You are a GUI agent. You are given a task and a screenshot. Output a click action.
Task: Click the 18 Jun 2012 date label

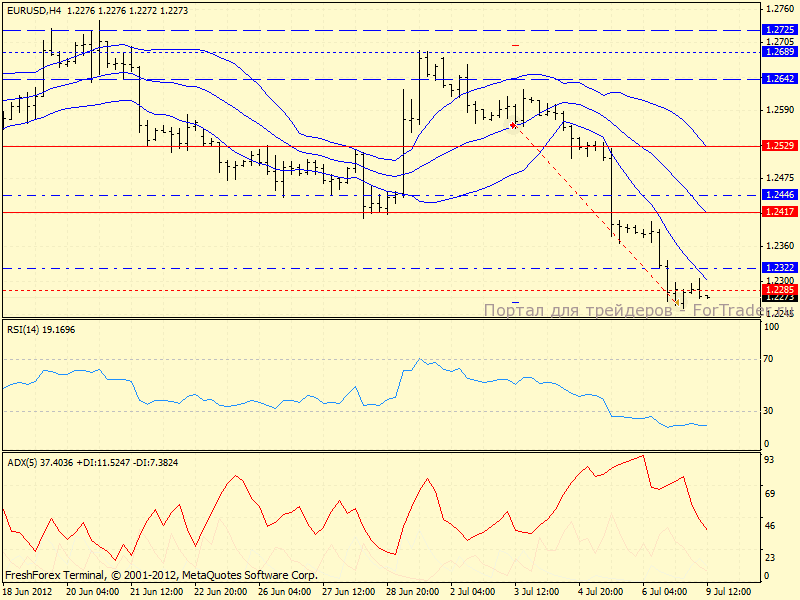point(28,592)
